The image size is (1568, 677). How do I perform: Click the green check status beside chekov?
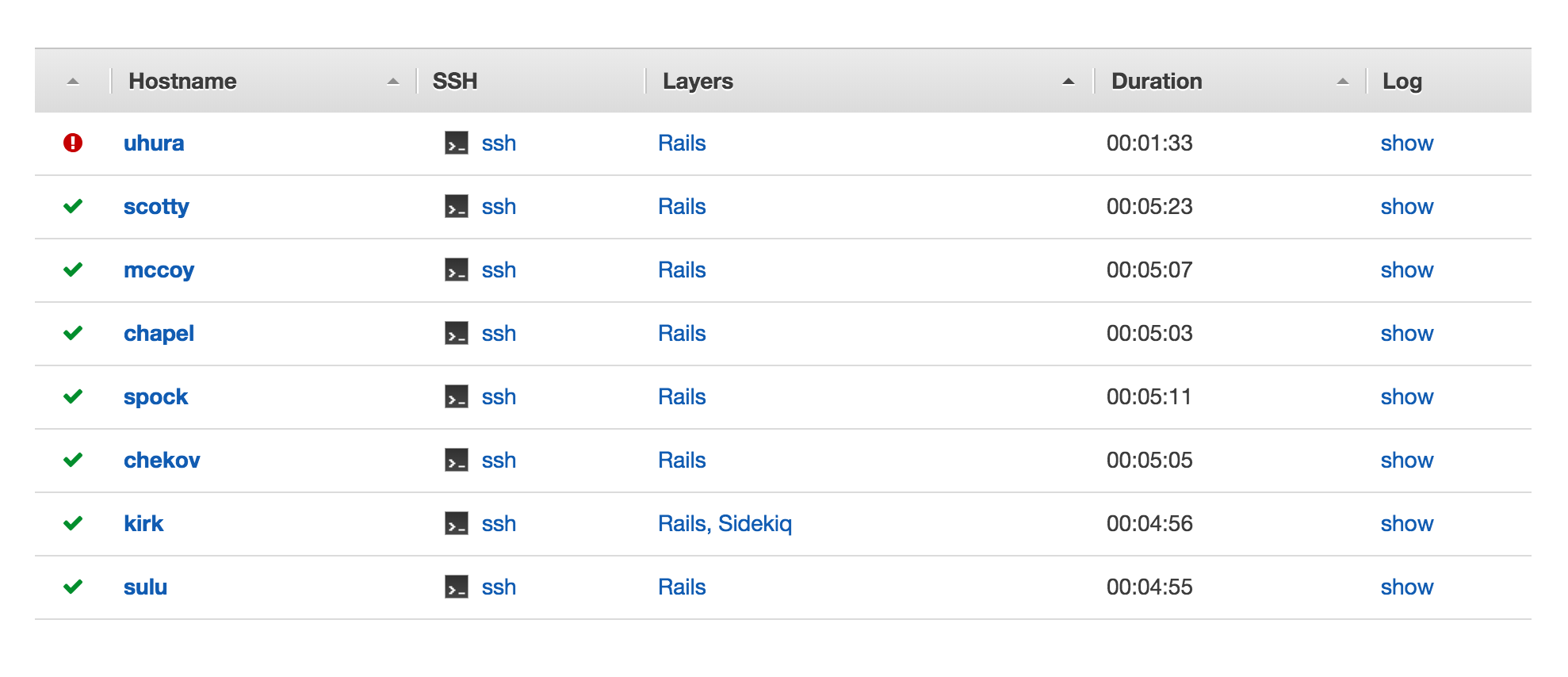tap(72, 461)
